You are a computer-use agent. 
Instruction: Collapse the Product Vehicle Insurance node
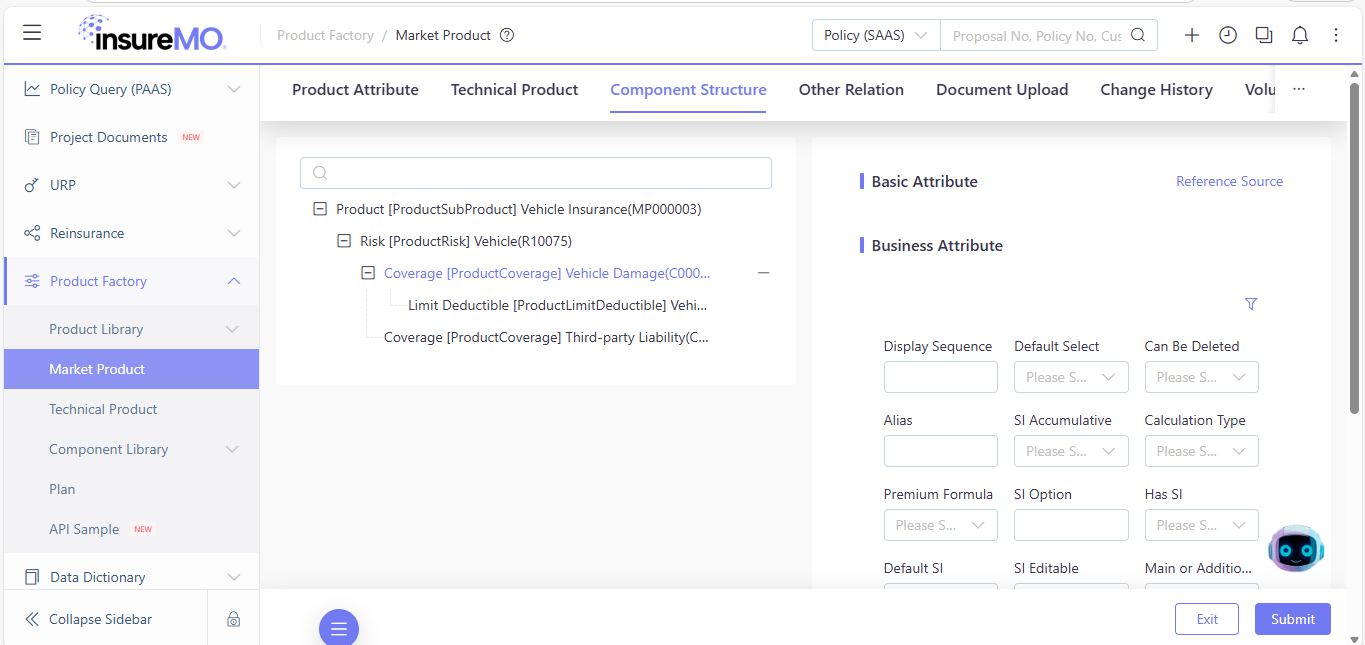click(x=320, y=209)
